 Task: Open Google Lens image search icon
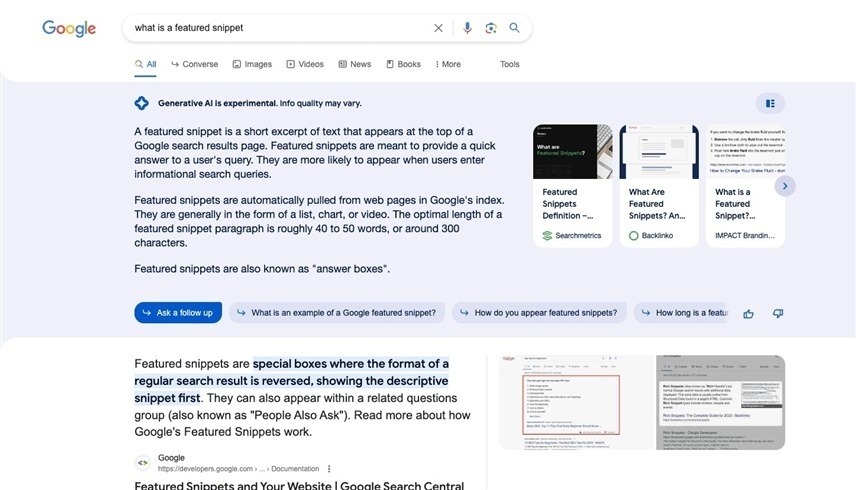[491, 28]
